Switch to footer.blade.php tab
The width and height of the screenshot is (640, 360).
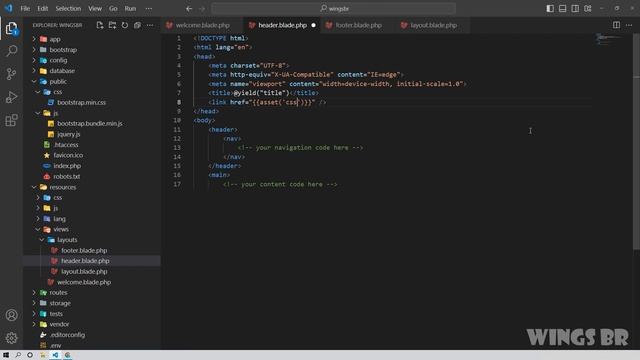coord(358,25)
